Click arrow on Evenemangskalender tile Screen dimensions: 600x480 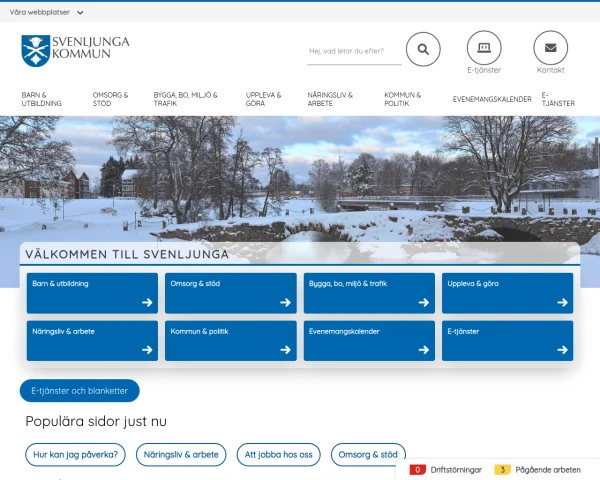tap(424, 350)
